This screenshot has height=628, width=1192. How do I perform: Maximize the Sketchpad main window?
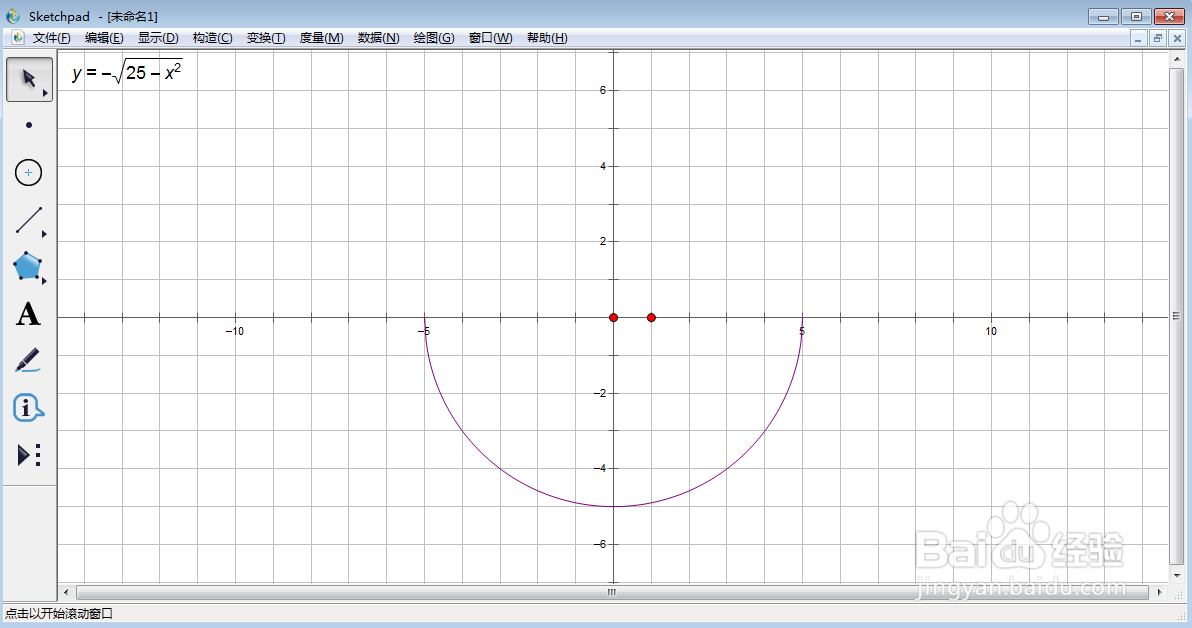pos(1137,17)
